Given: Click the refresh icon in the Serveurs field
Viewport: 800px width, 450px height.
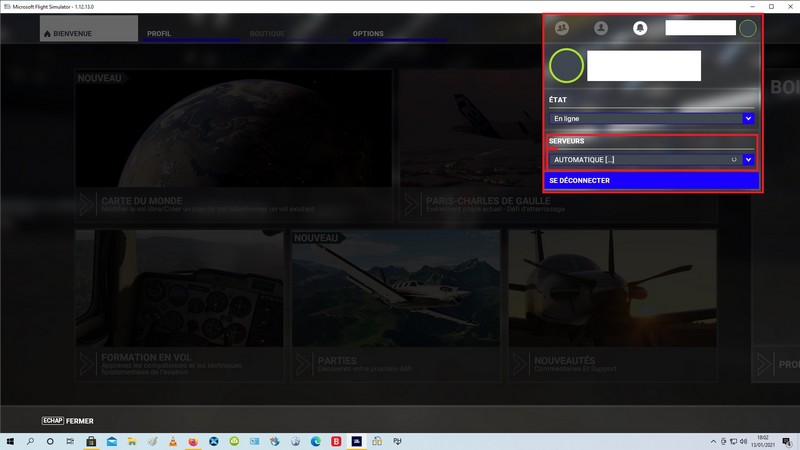Looking at the screenshot, I should coord(734,160).
